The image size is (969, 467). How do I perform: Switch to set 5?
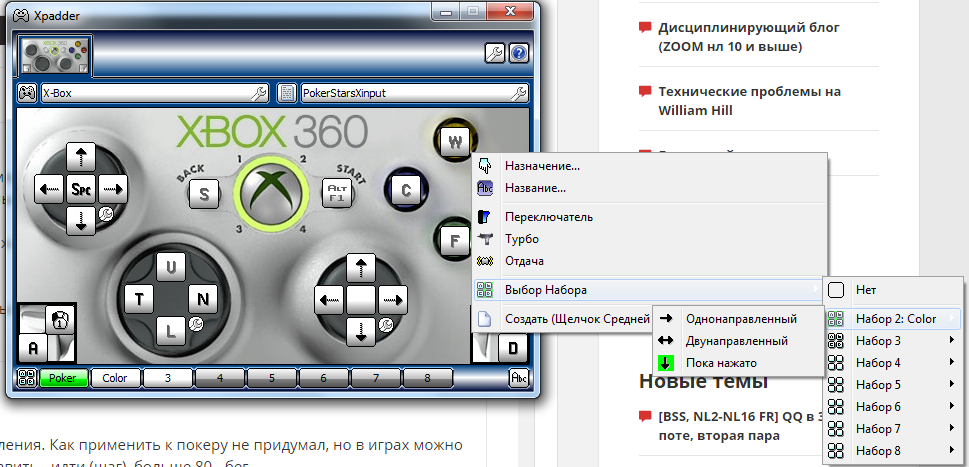271,378
